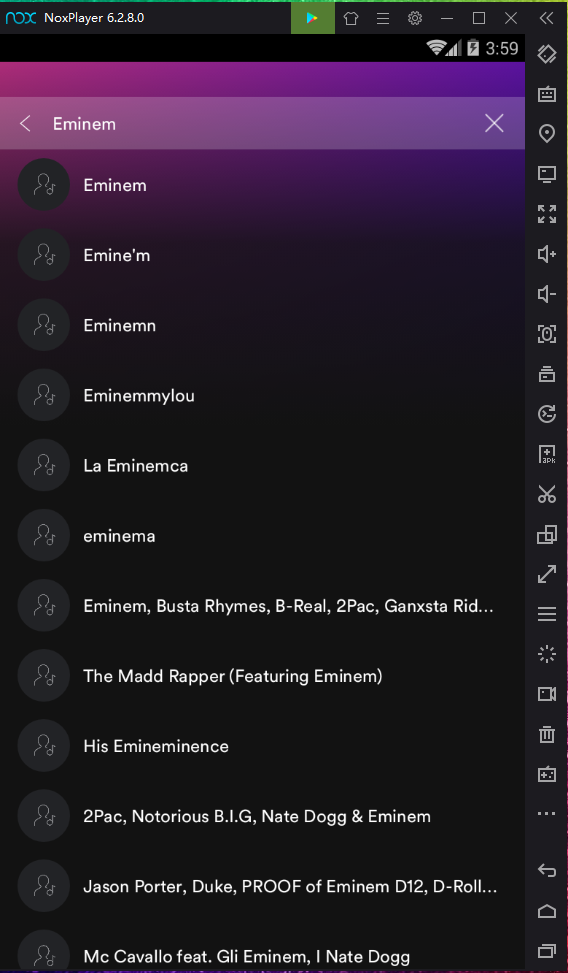The height and width of the screenshot is (973, 568).
Task: Open the Nox hamburger menu in title bar
Action: tap(383, 18)
